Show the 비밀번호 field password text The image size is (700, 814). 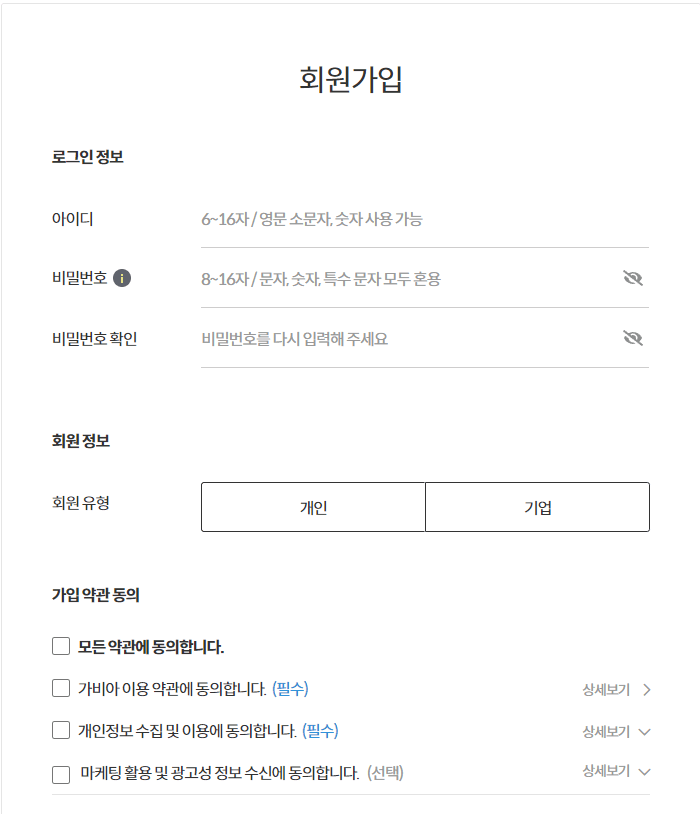[x=634, y=278]
